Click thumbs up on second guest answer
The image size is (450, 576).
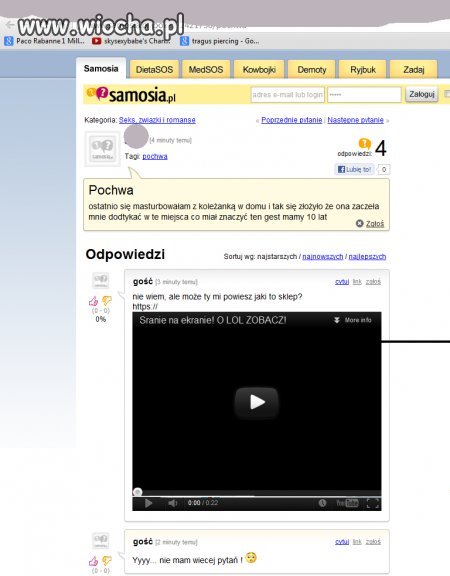(x=94, y=561)
